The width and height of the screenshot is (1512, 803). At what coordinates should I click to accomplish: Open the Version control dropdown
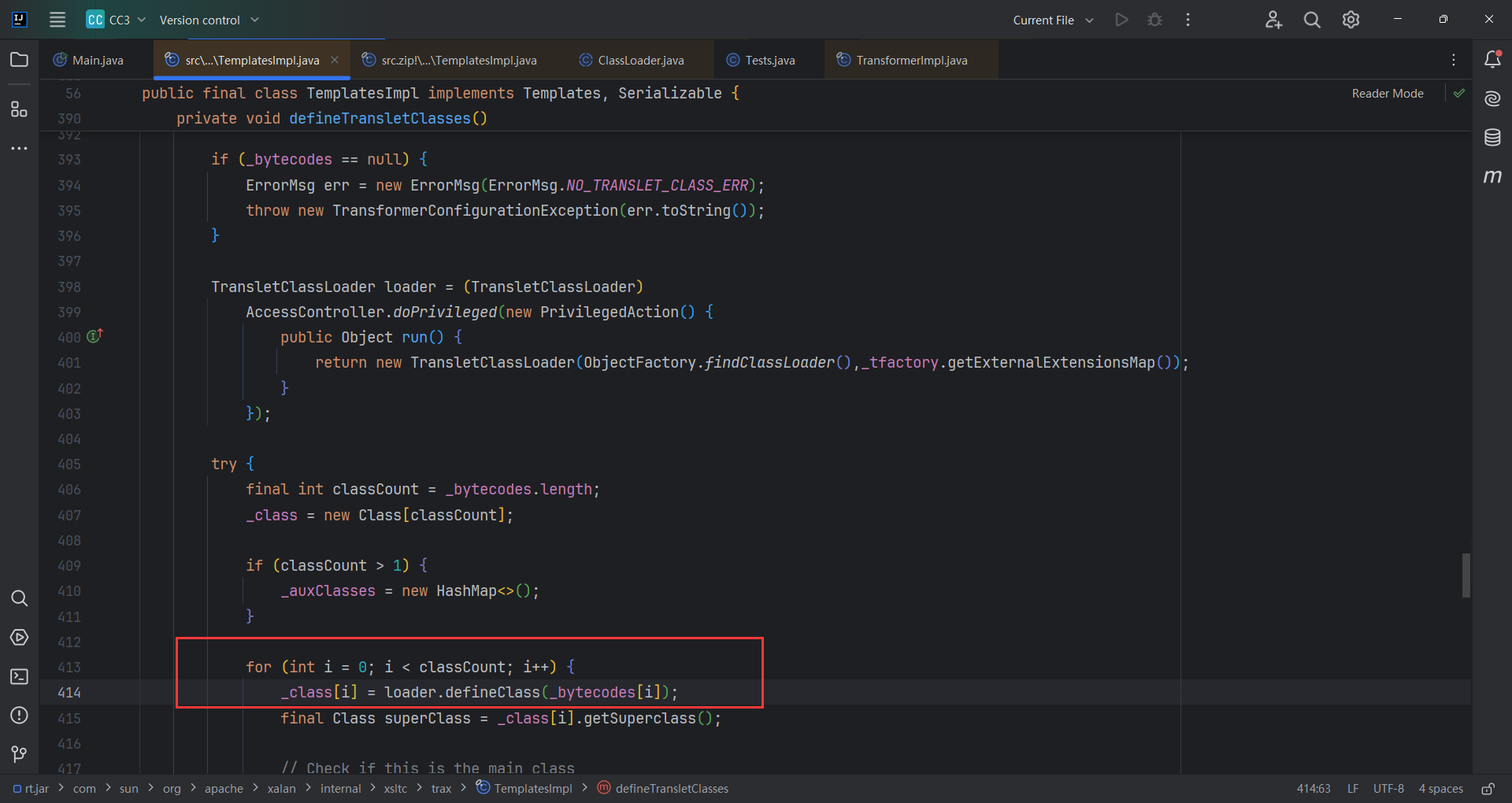(x=209, y=20)
